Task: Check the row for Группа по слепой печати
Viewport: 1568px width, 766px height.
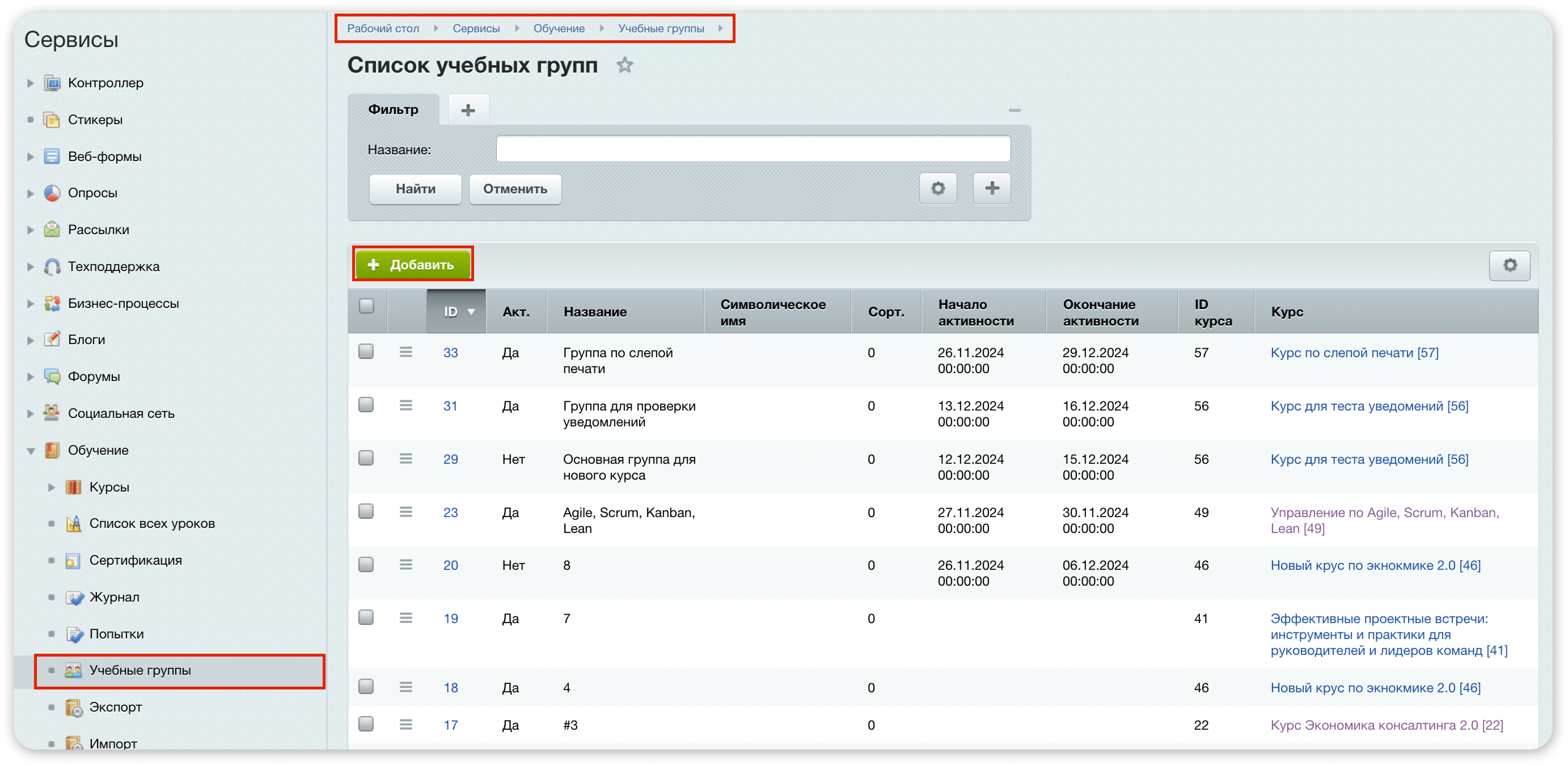Action: click(366, 352)
